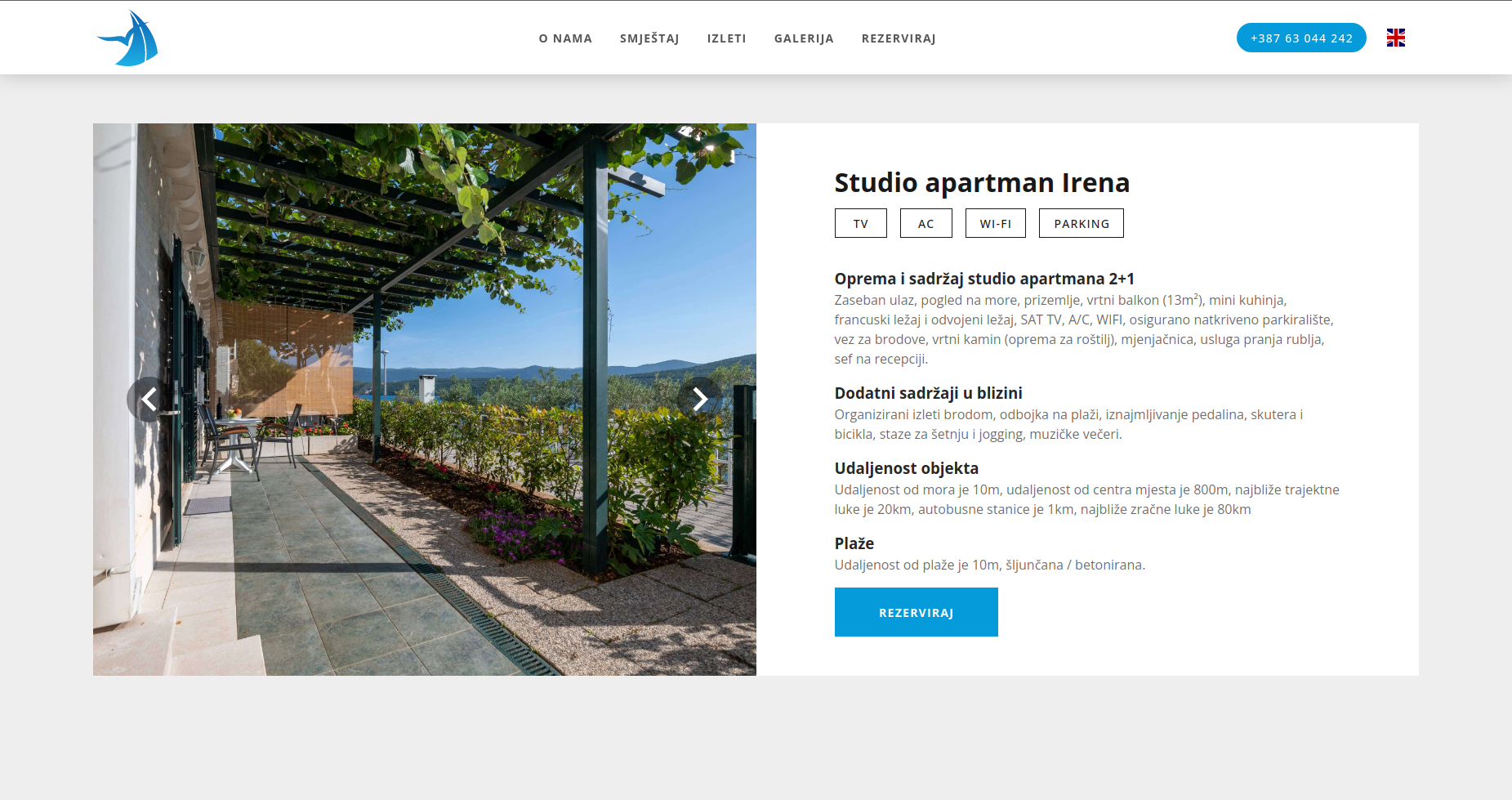Image resolution: width=1512 pixels, height=800 pixels.
Task: Call via the +387 63 044 242 button
Action: pyautogui.click(x=1301, y=38)
